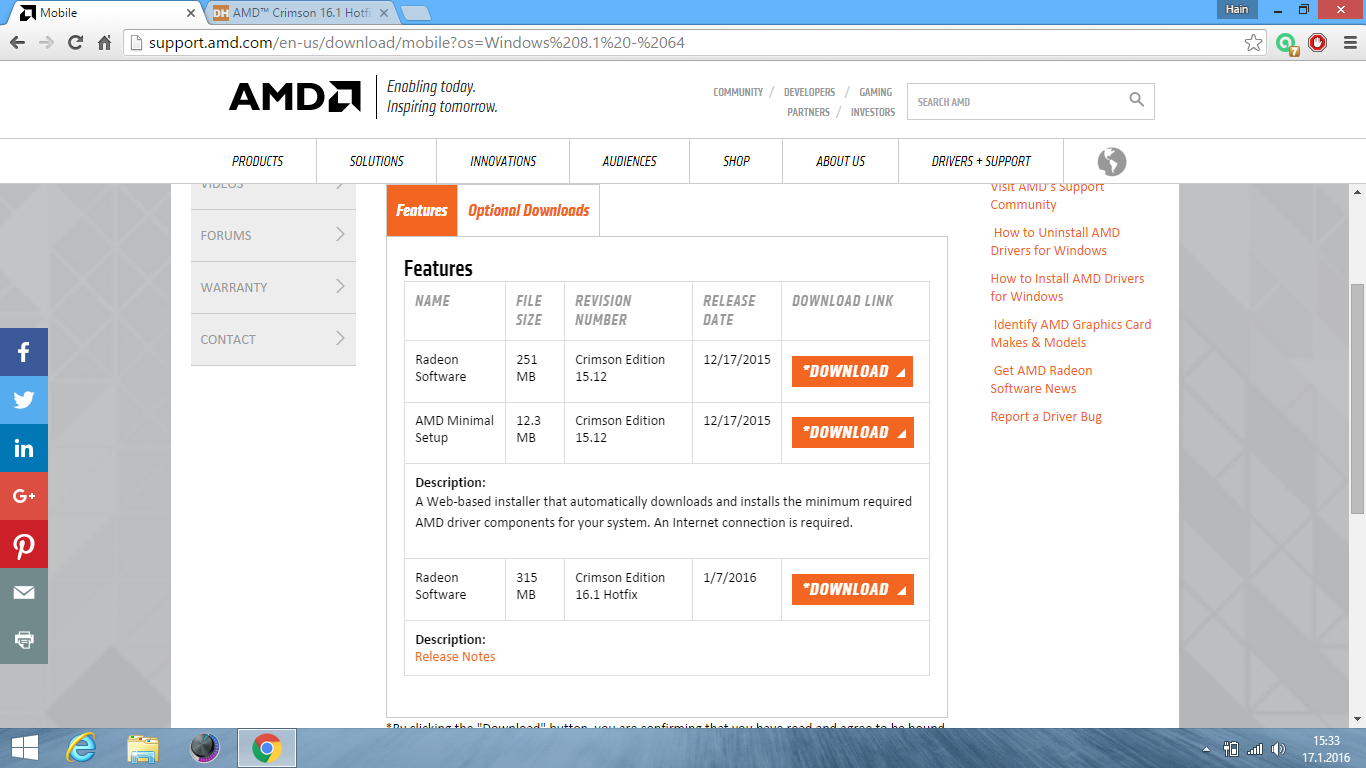Open How to Install AMD Drivers link
The width and height of the screenshot is (1366, 768).
tap(1067, 287)
